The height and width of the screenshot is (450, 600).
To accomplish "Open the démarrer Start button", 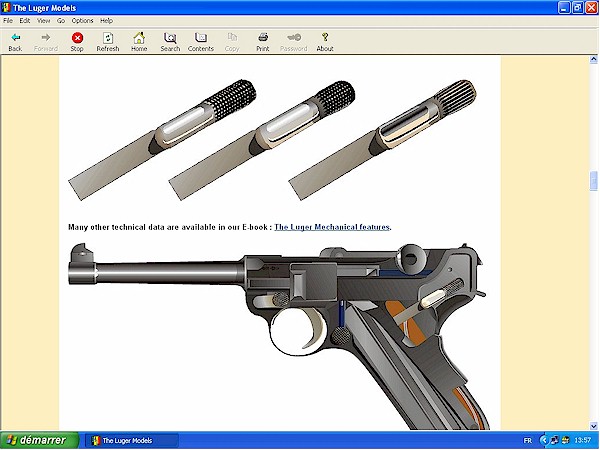I will point(39,440).
